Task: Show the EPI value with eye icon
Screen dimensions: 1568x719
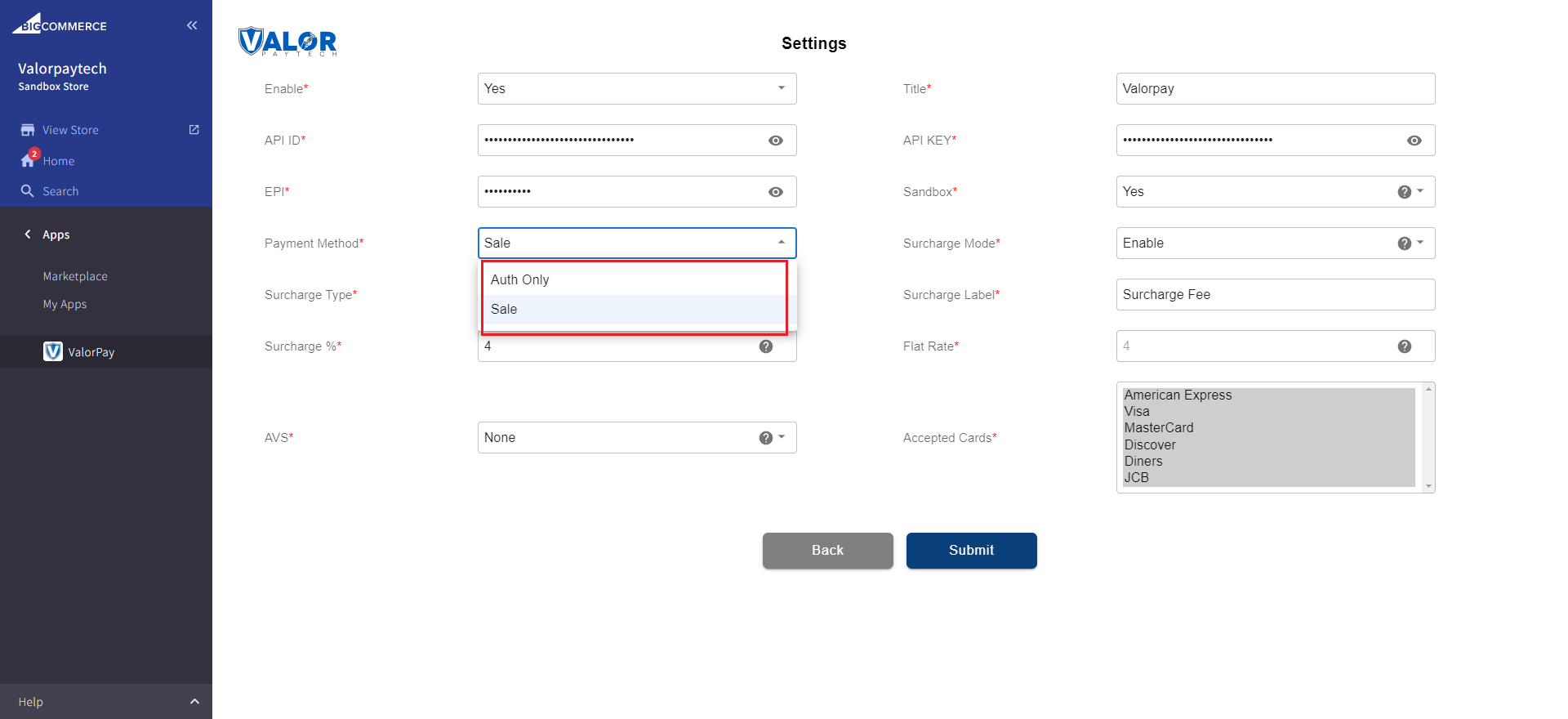Action: [775, 192]
